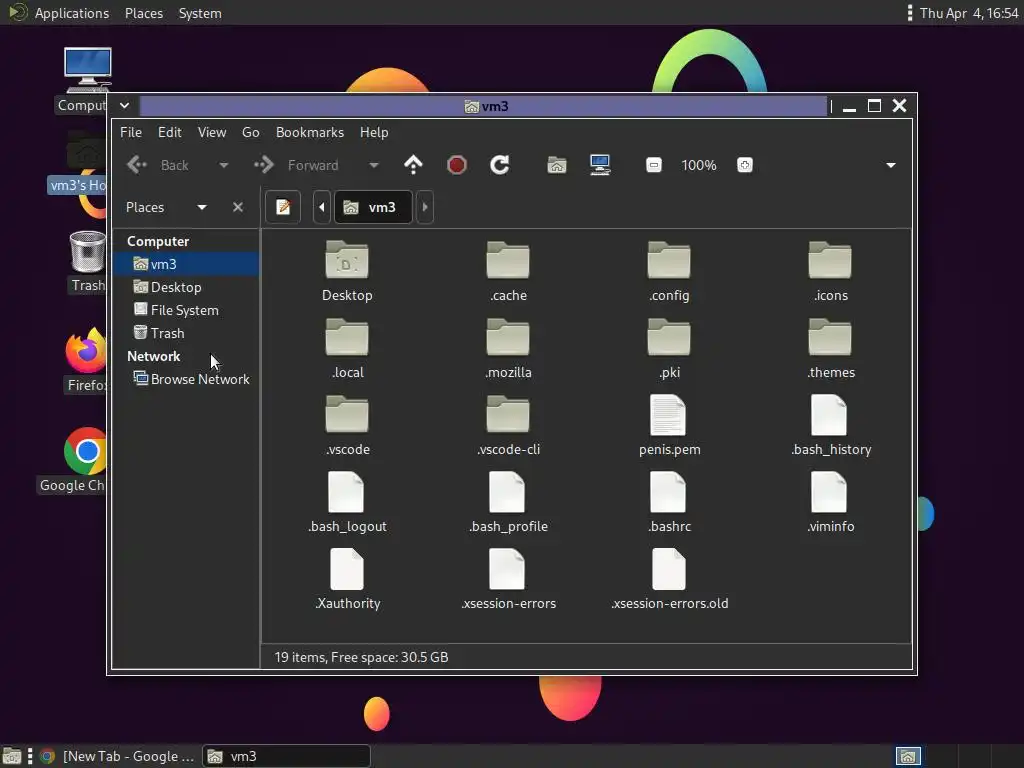Viewport: 1024px width, 768px height.
Task: Select File System in the sidebar
Action: [186, 310]
